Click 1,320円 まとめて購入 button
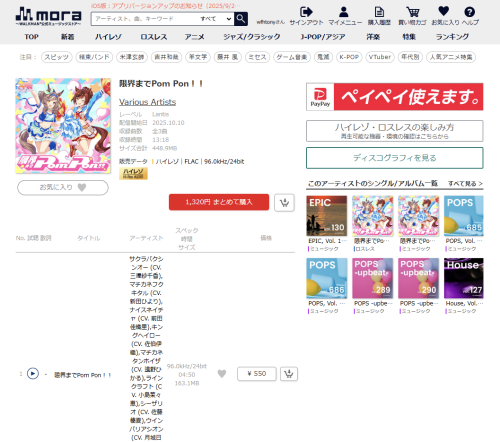 coord(219,202)
